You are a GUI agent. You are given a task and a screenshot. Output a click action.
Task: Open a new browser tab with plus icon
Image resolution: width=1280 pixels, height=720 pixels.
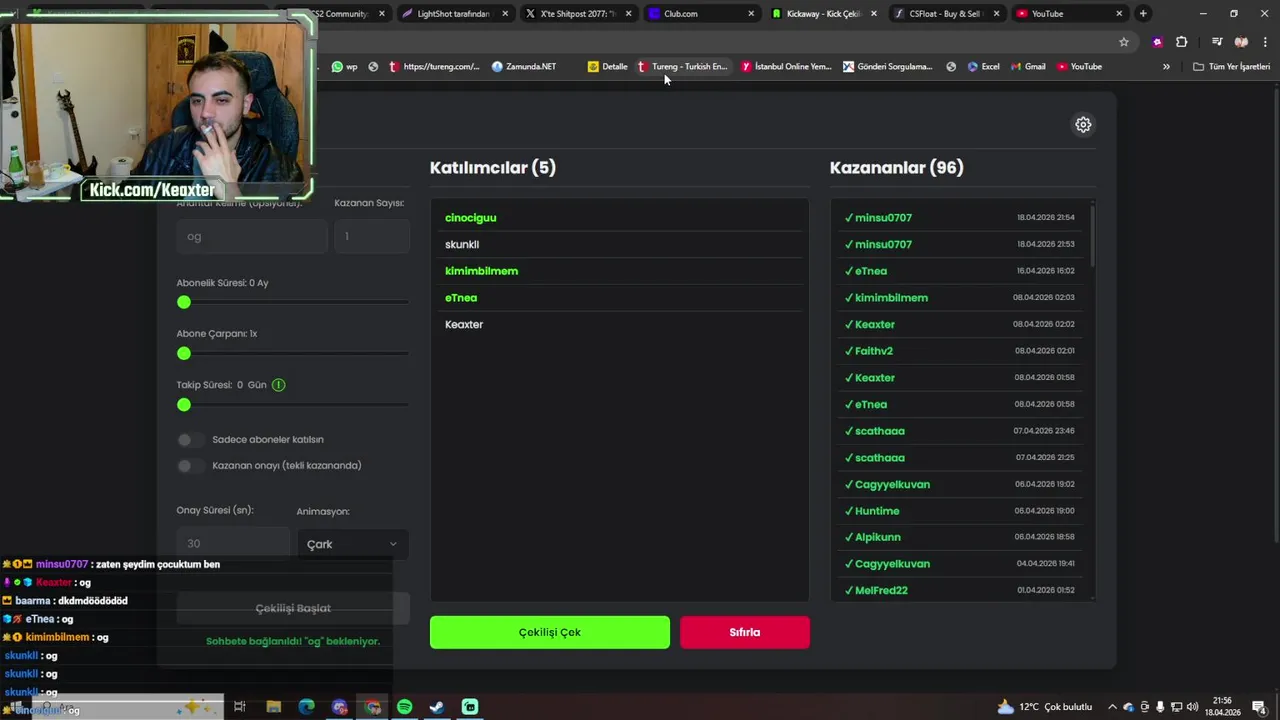pyautogui.click(x=1143, y=14)
